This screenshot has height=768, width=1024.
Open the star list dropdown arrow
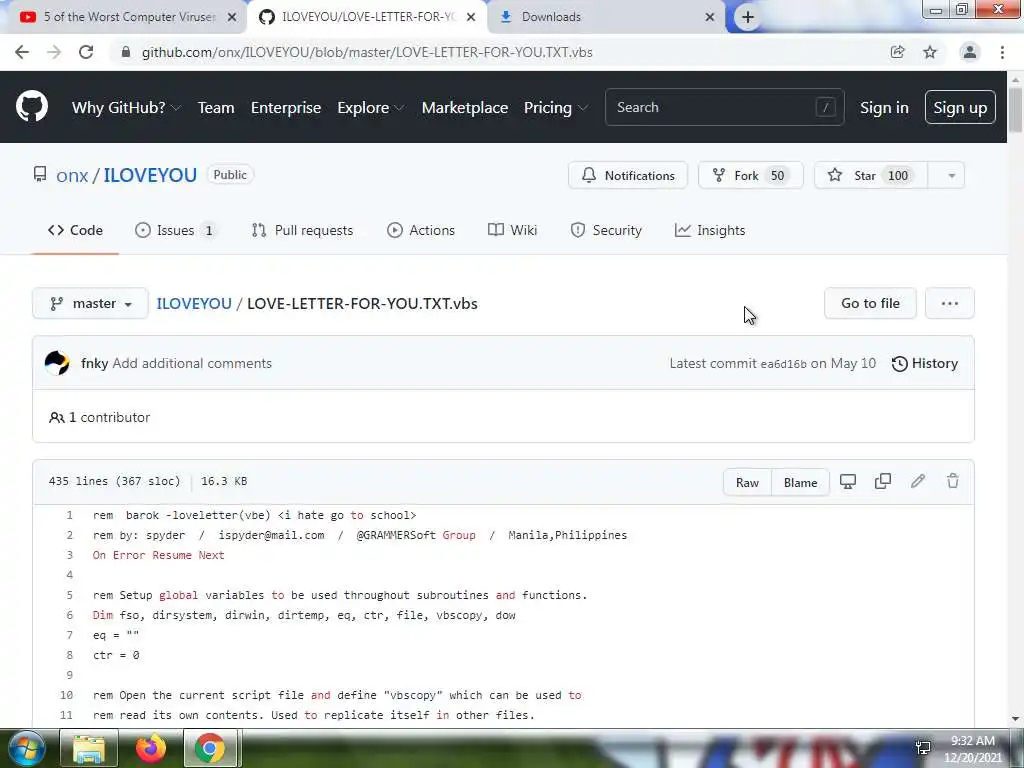point(951,176)
